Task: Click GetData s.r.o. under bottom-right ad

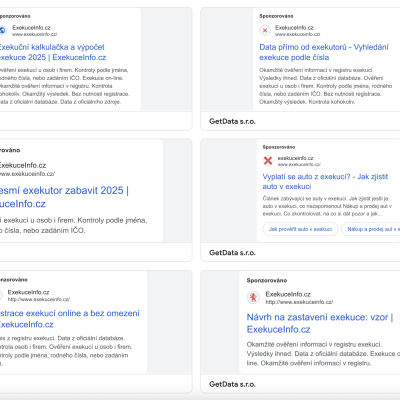Action: click(232, 384)
